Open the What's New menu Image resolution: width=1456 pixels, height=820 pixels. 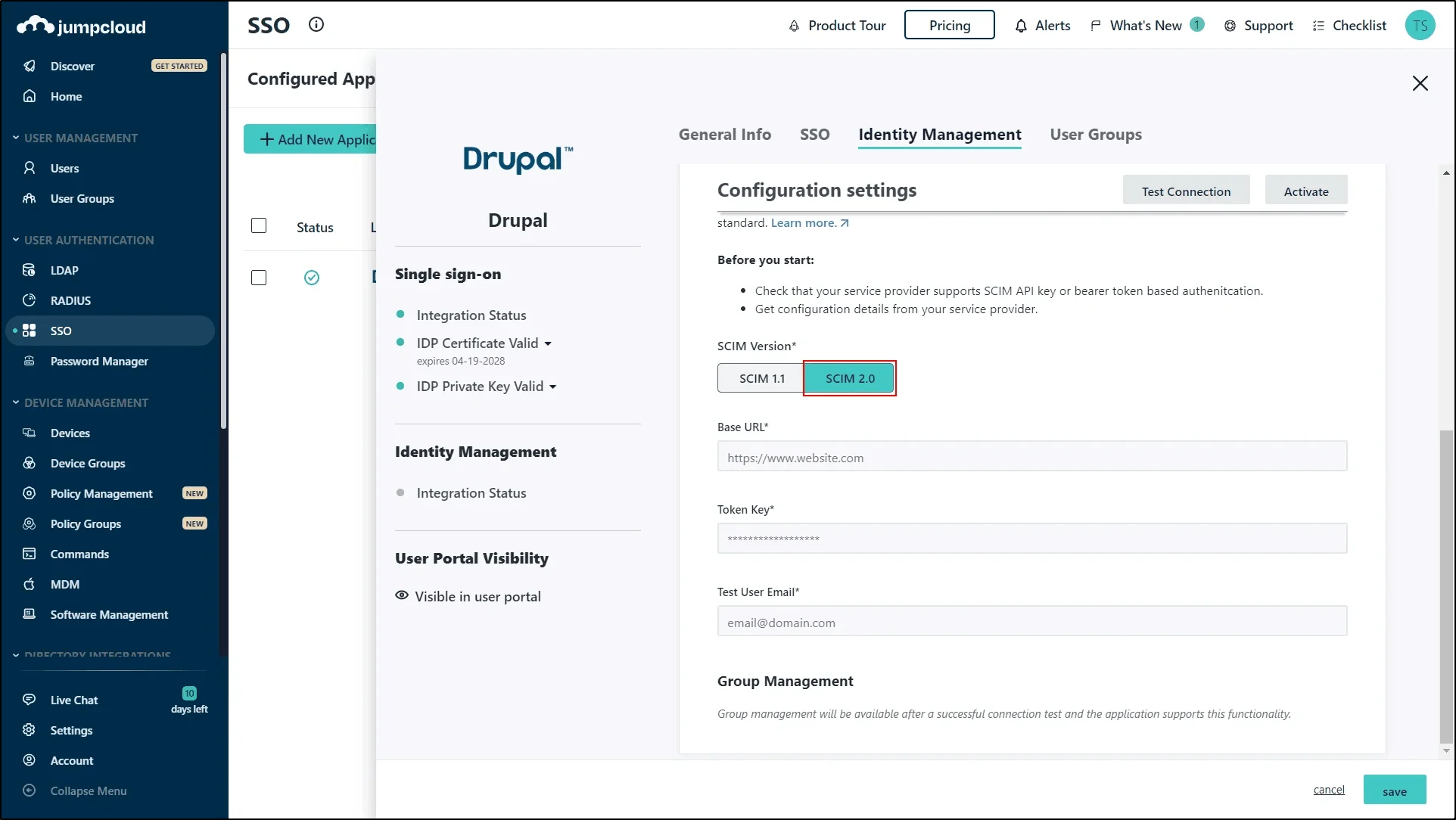[1146, 26]
